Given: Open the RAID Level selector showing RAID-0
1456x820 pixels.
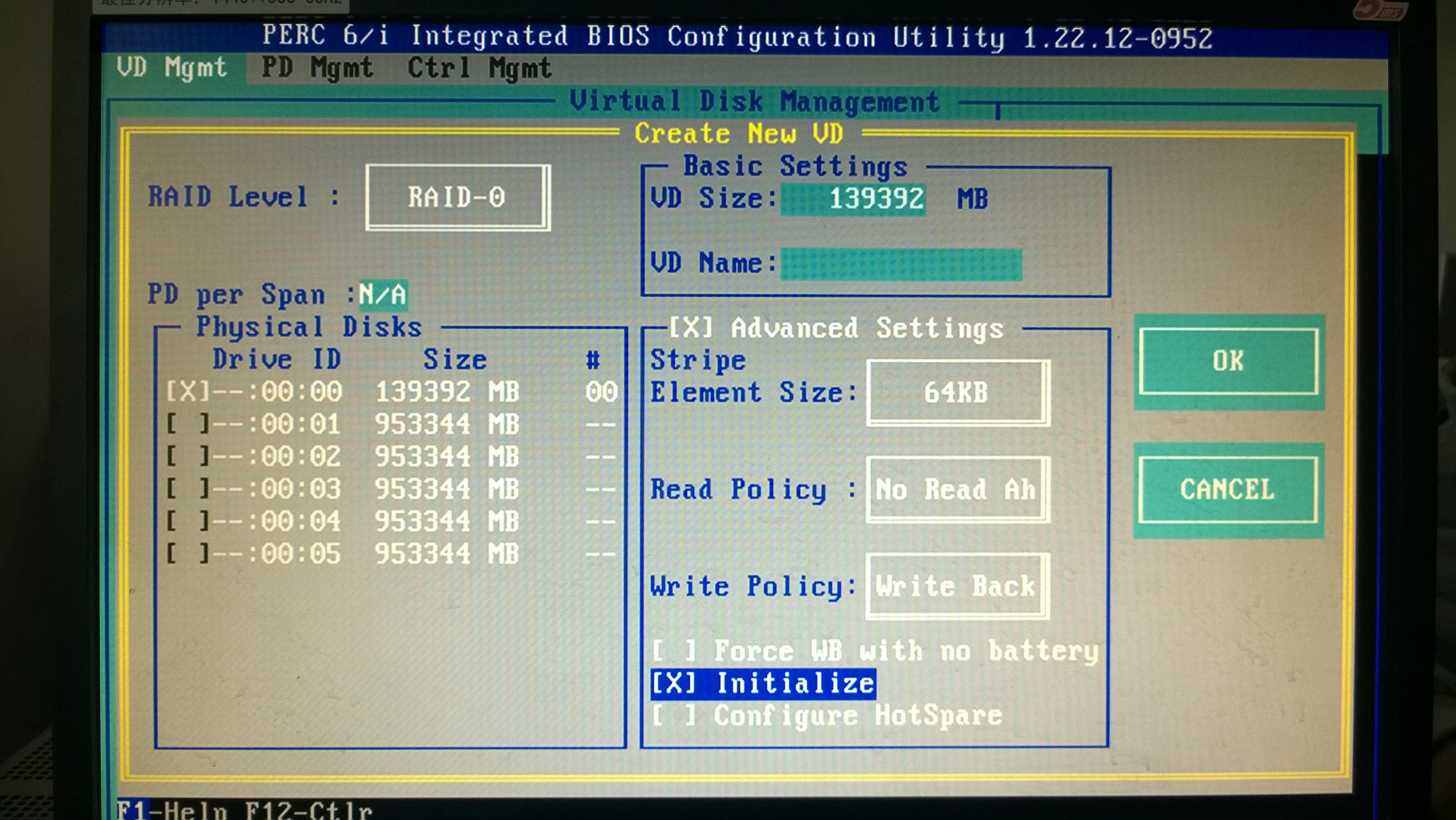Looking at the screenshot, I should tap(457, 197).
